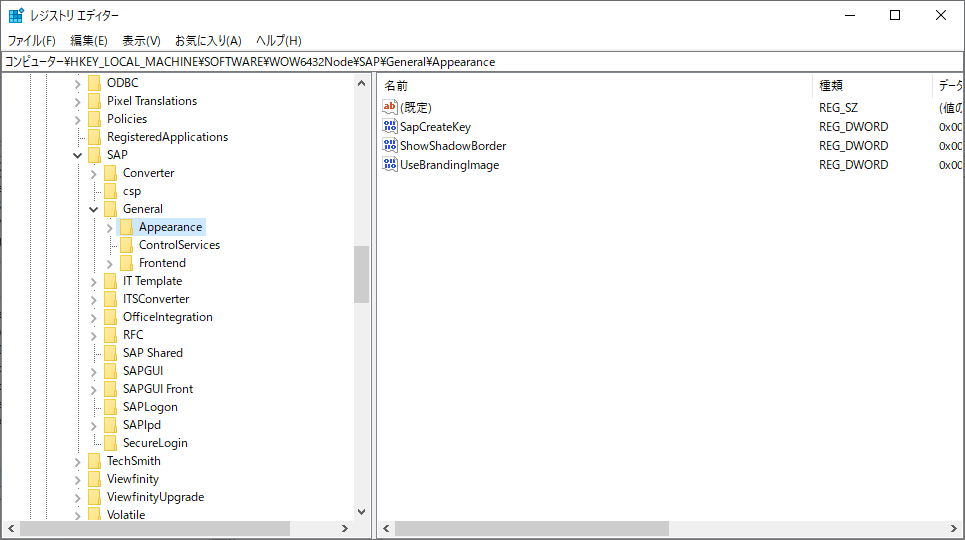Select the Policies folder icon
This screenshot has height=540, width=965.
pos(94,118)
